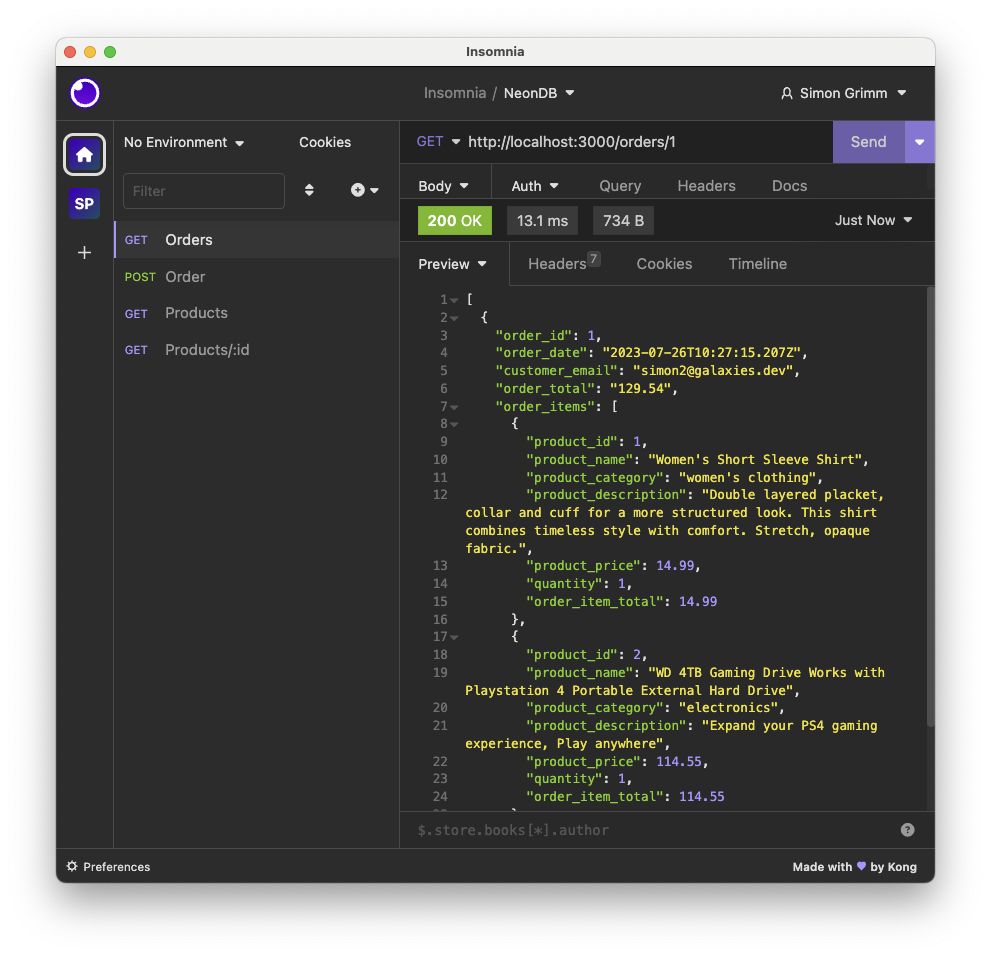Click the "simon2@galaxies.dev" email value
Screen dimensions: 991x957
click(712, 371)
